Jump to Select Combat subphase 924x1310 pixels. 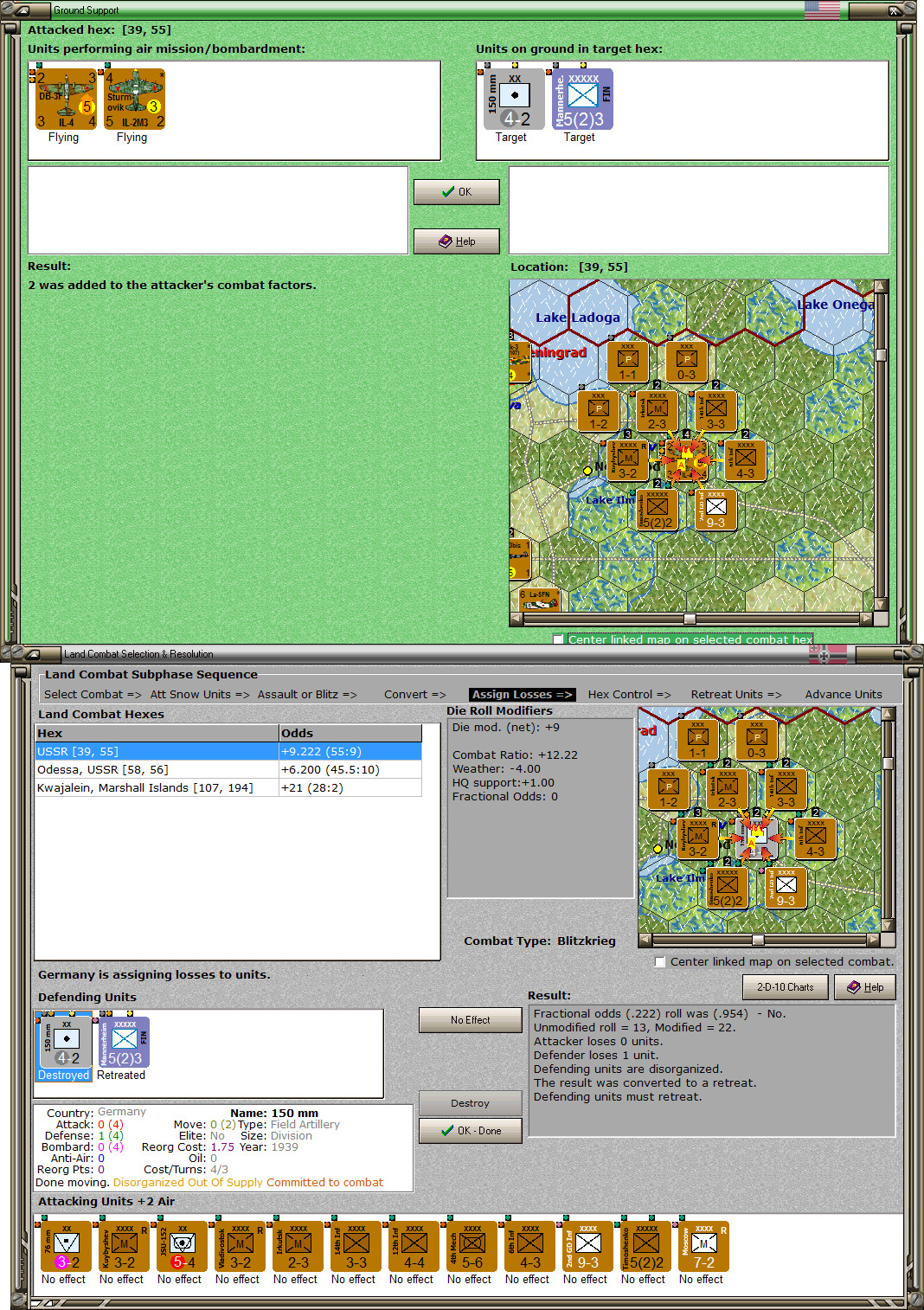click(x=92, y=694)
